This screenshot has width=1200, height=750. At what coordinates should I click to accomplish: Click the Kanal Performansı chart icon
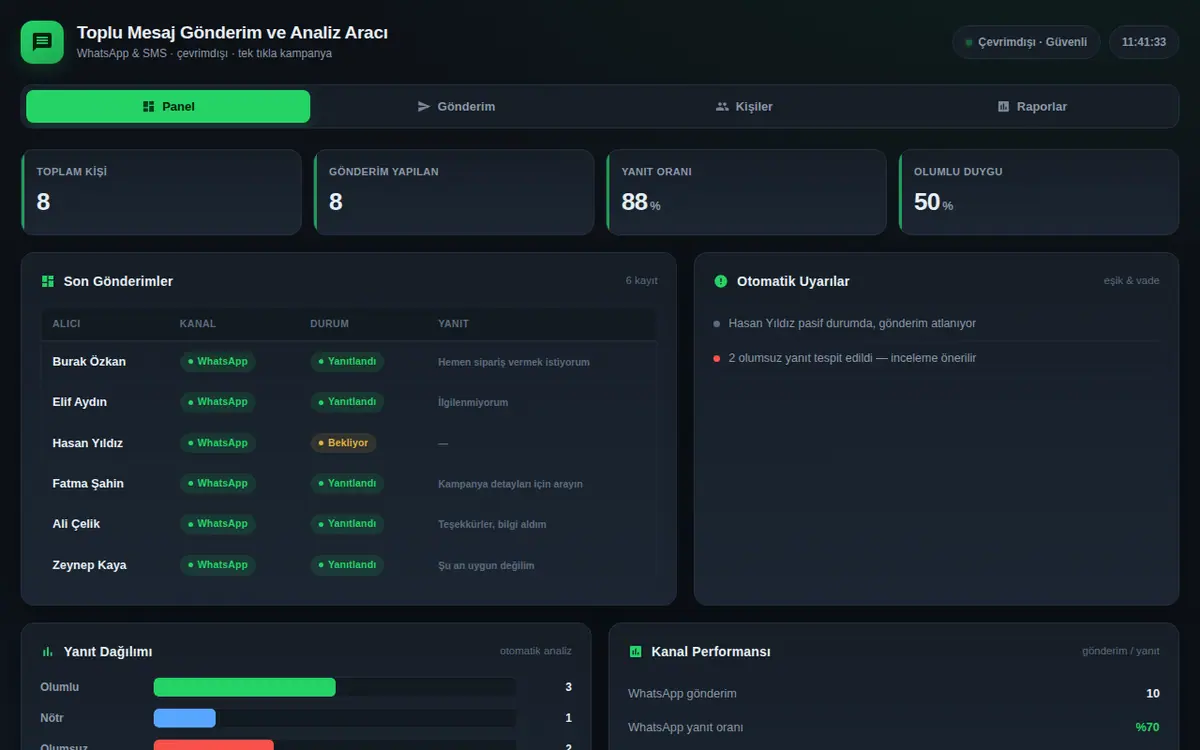click(635, 651)
